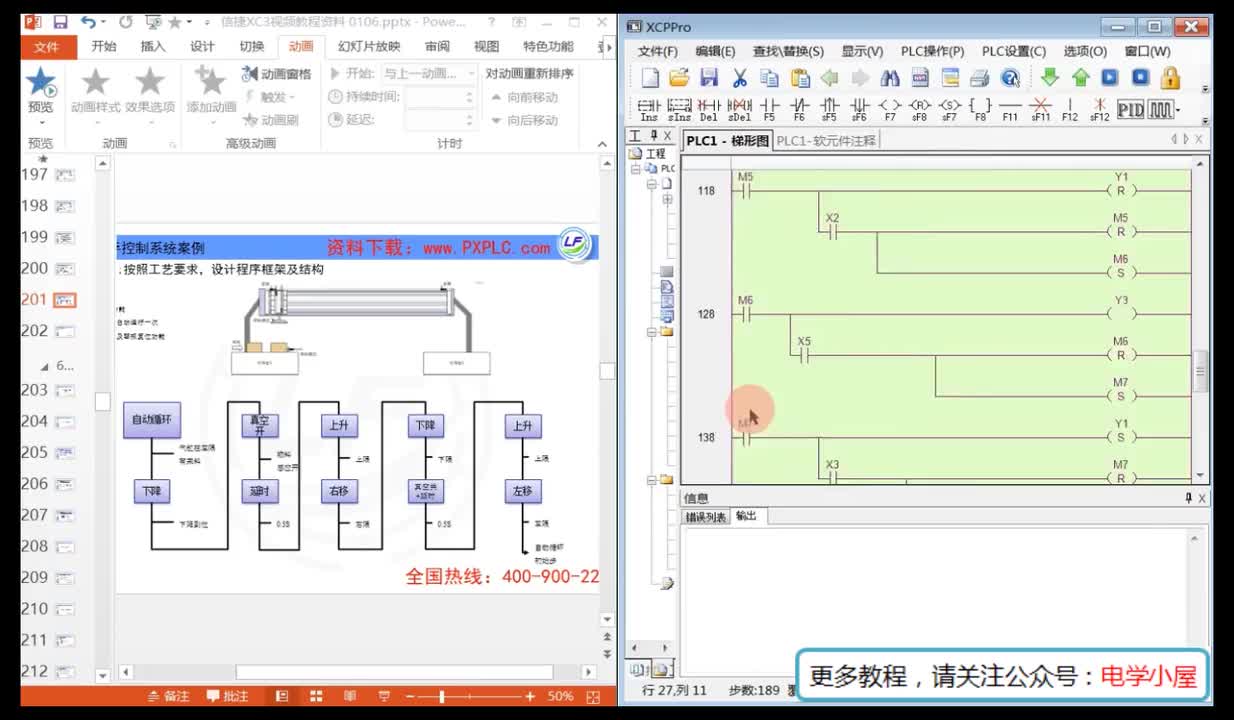Open PLC操作(P) menu
This screenshot has height=720, width=1234.
932,51
